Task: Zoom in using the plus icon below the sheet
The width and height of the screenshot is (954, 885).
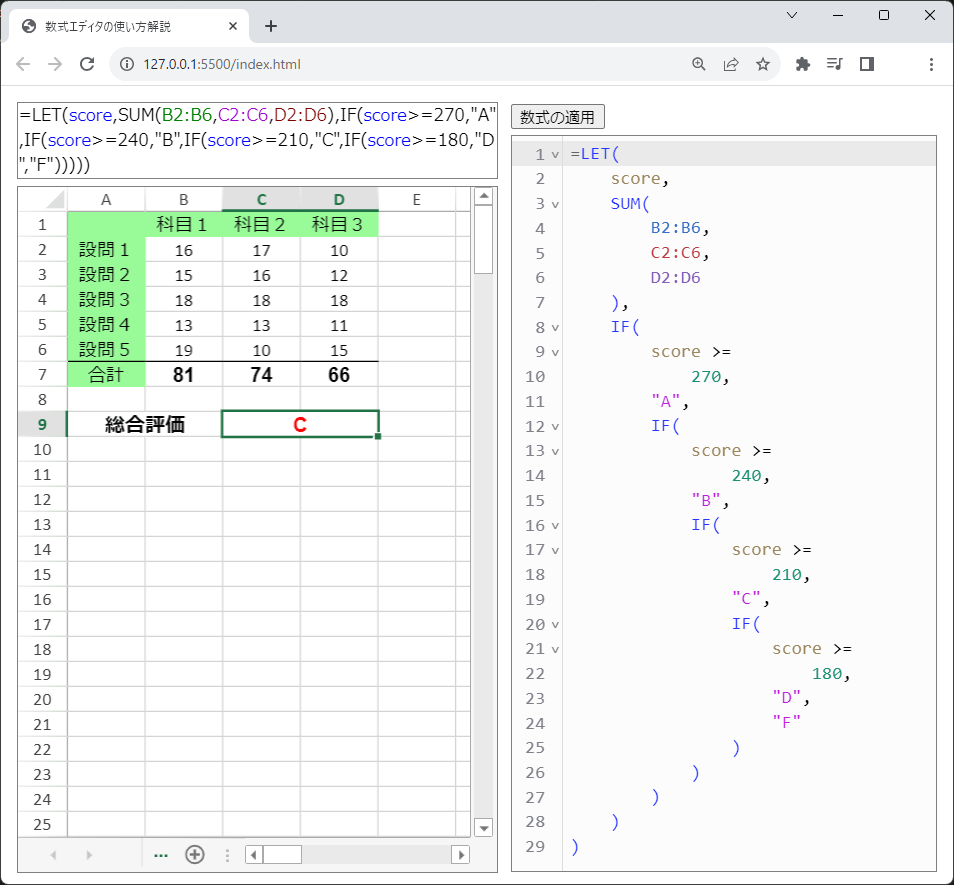Action: coord(194,854)
